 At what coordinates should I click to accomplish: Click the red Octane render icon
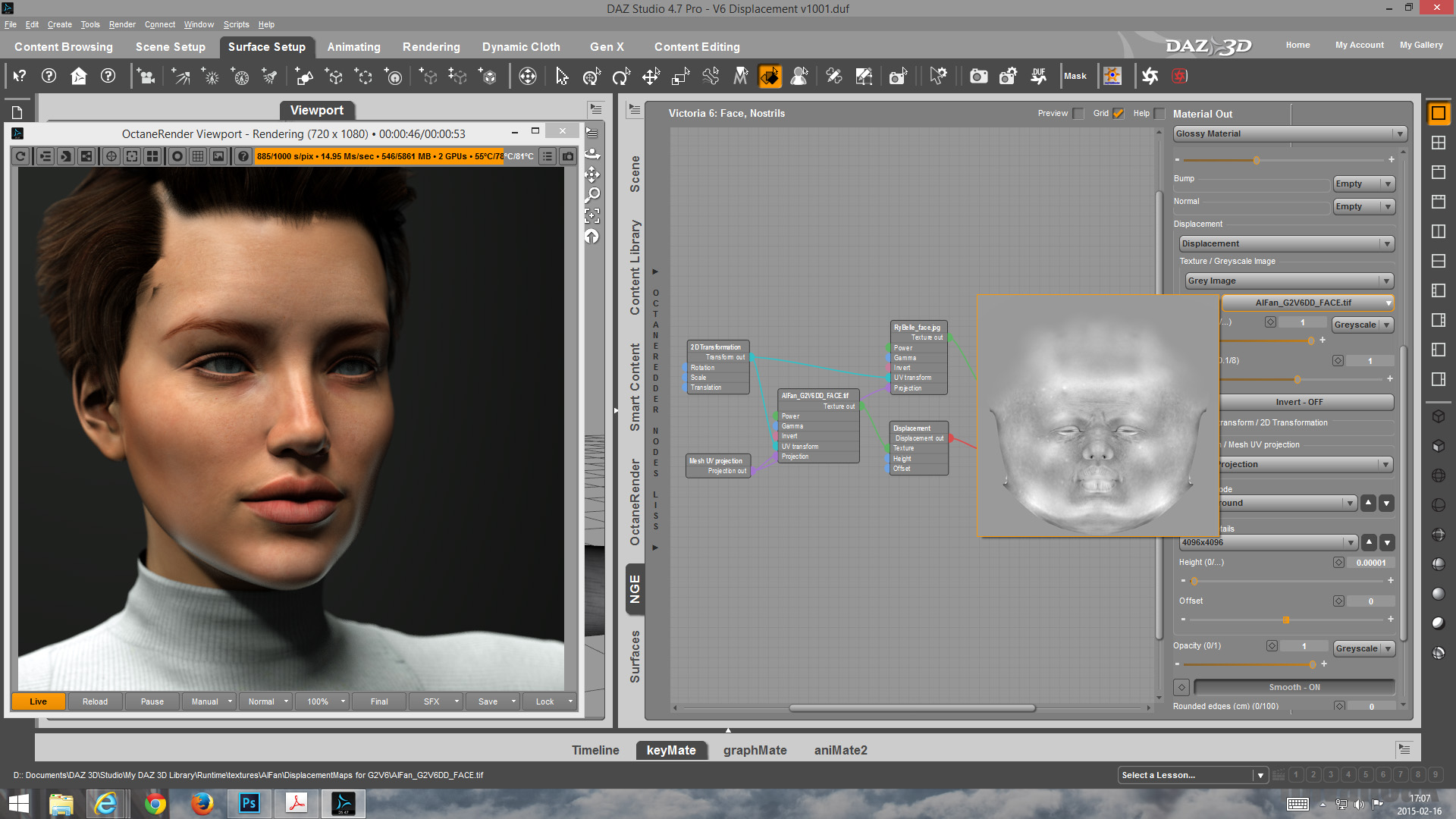[1179, 76]
